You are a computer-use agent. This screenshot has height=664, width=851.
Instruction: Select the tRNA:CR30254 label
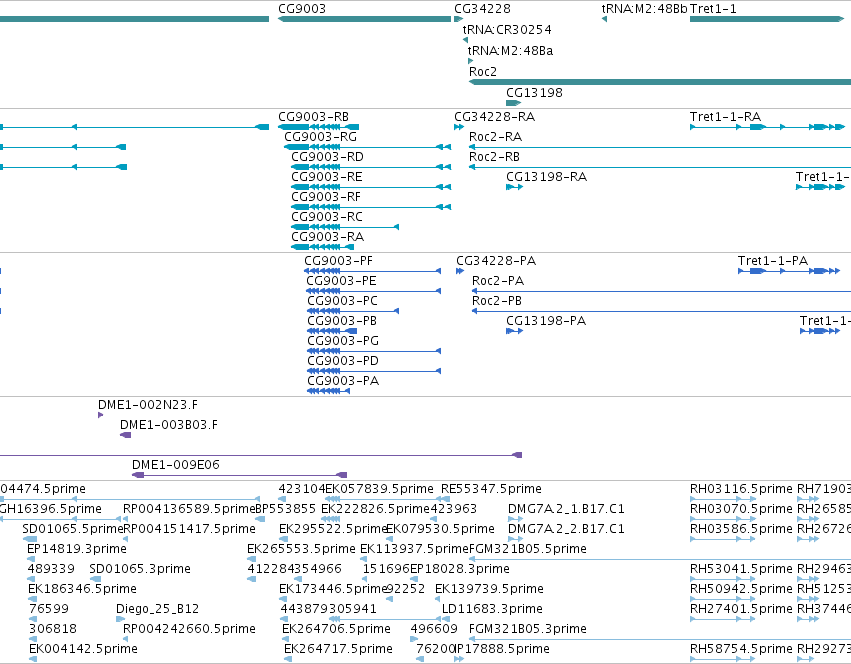coord(506,29)
